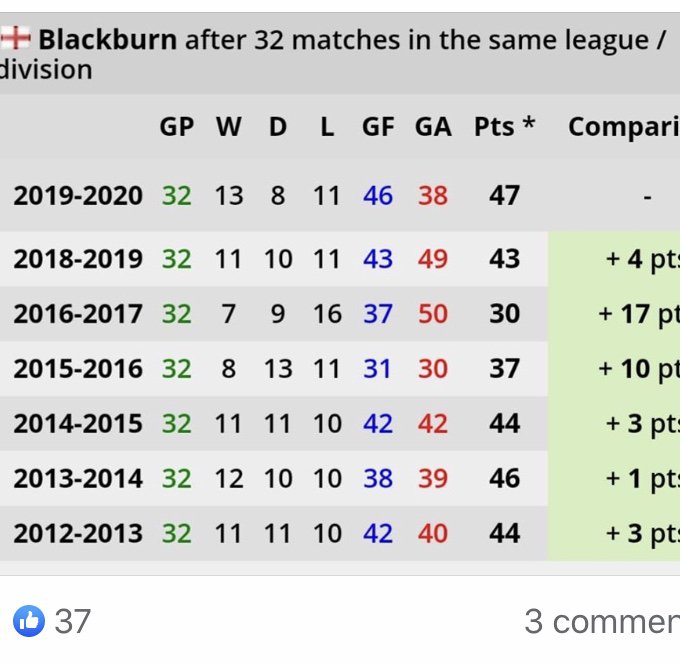Select the 2012-2013 season row label

point(78,533)
